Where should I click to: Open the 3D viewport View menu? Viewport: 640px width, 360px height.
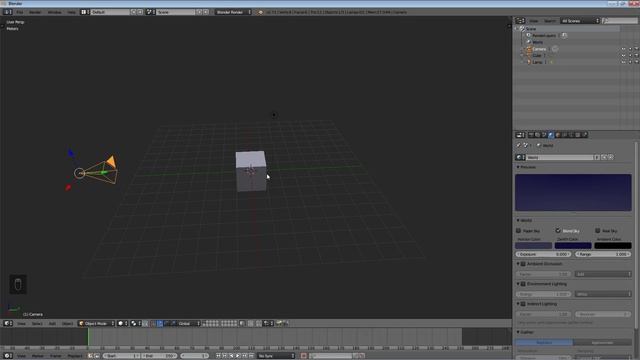[21, 324]
